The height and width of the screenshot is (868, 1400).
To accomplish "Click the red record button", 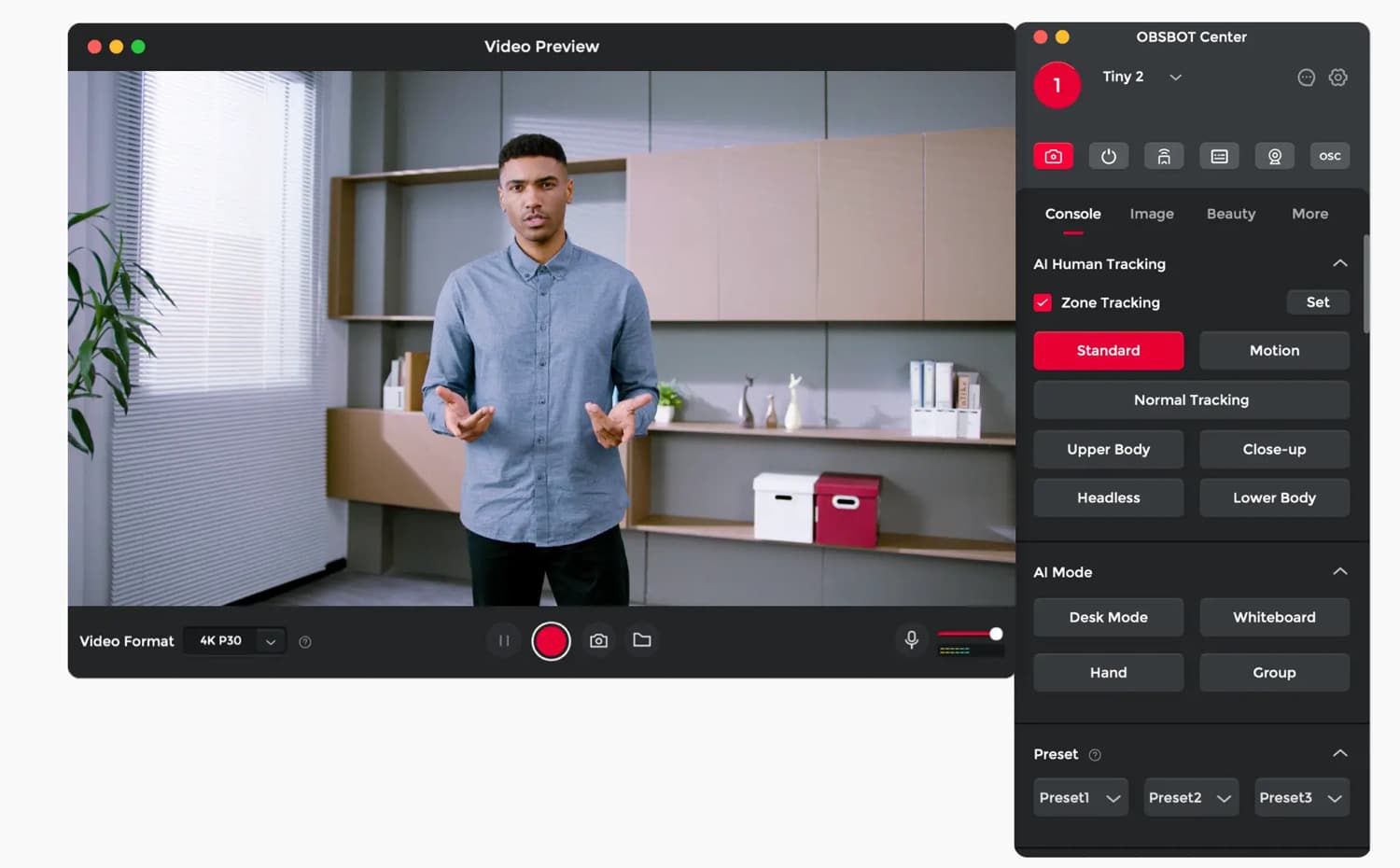I will pos(551,641).
